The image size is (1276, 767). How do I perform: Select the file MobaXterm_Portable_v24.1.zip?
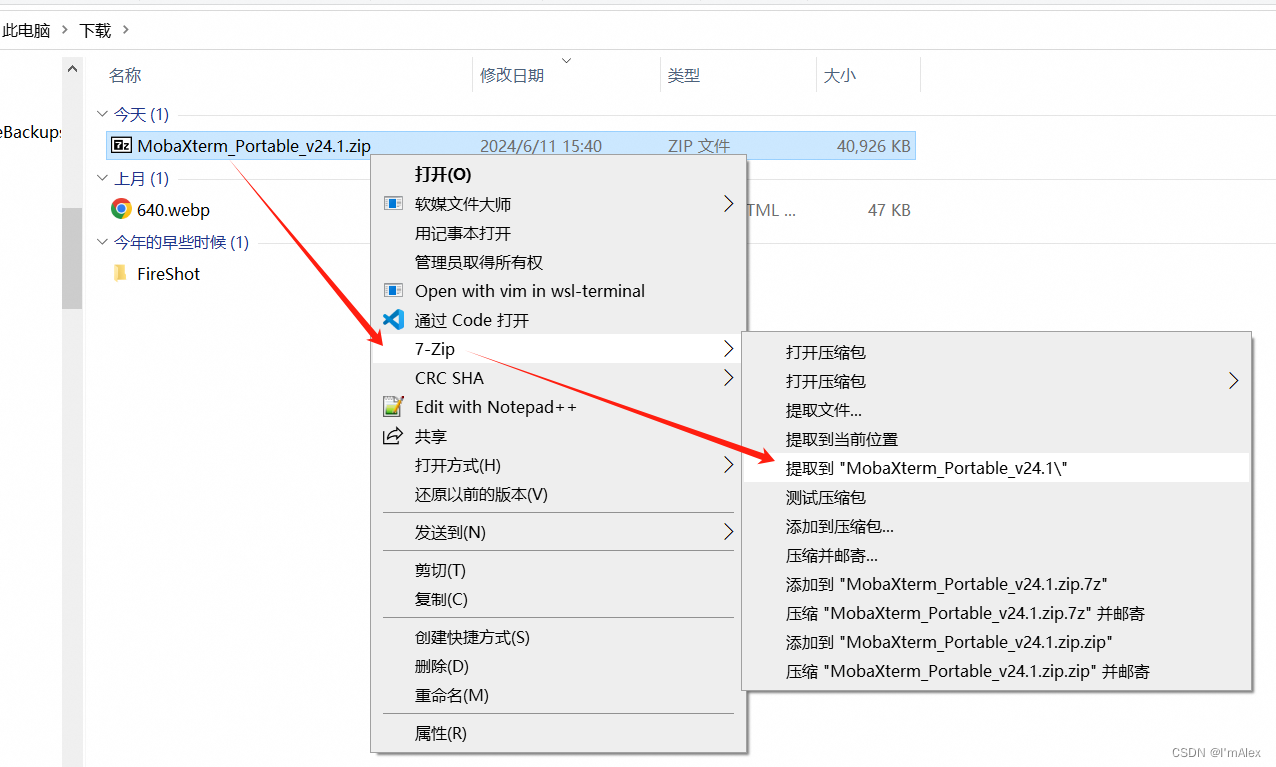(x=254, y=146)
